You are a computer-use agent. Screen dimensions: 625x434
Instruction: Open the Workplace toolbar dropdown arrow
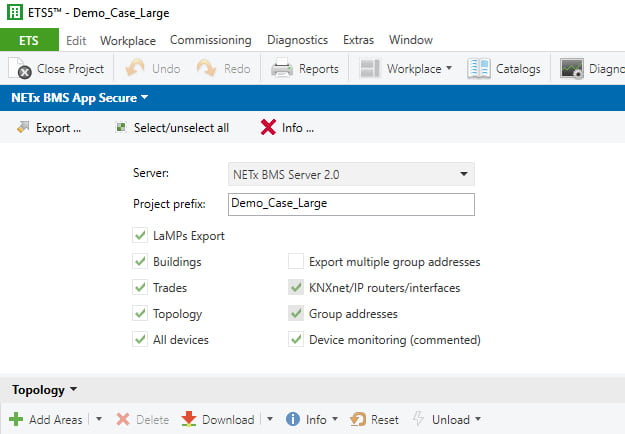coord(449,68)
